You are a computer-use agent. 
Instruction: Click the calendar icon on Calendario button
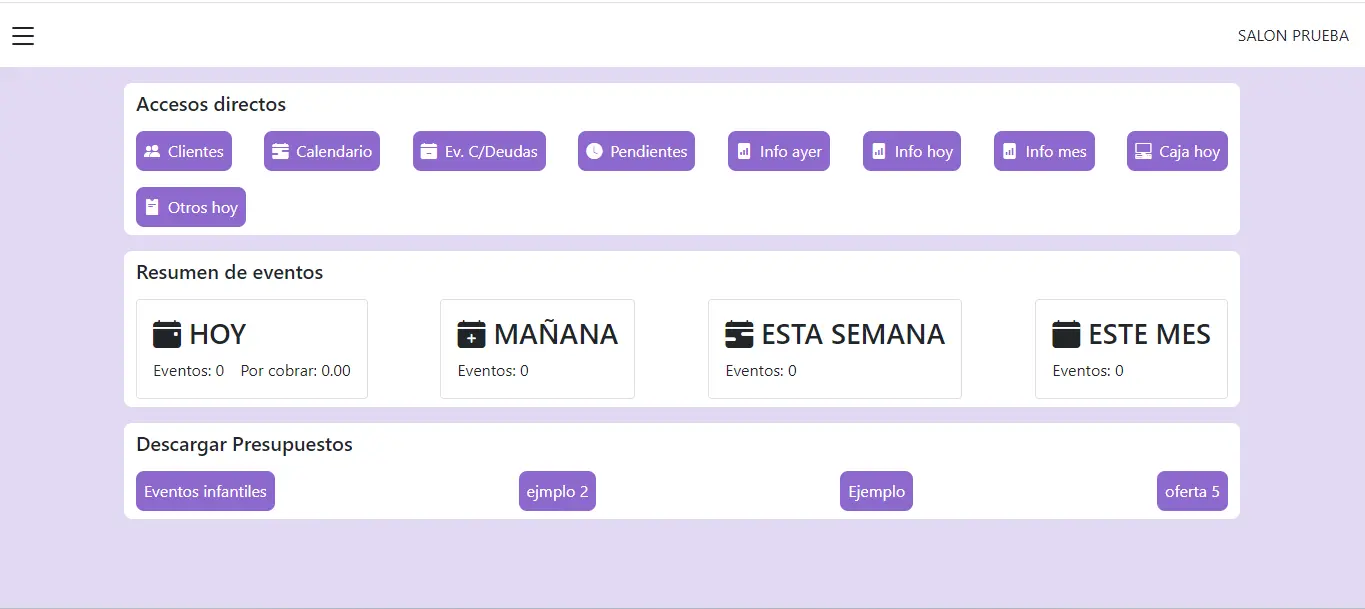(x=280, y=151)
